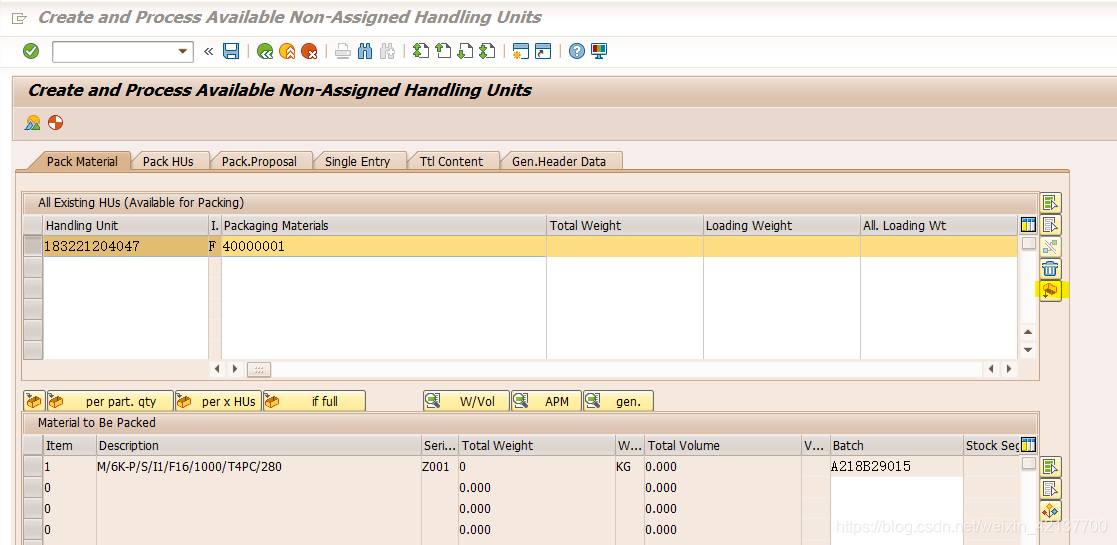
Task: Click Deselect All icon beside Material to Be Packed
Action: point(1050,489)
